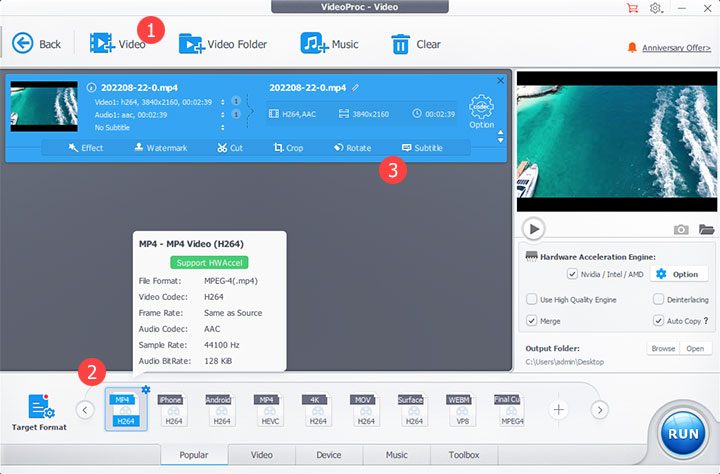Go back using the Back arrow icon
This screenshot has height=474, width=720.
(x=22, y=44)
